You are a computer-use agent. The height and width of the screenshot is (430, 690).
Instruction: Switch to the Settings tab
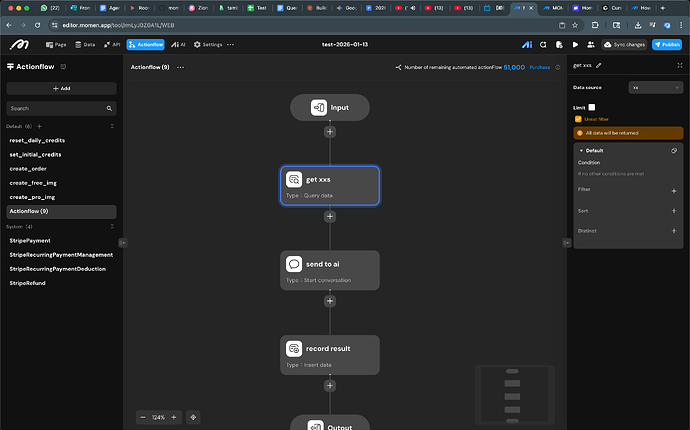(x=208, y=45)
